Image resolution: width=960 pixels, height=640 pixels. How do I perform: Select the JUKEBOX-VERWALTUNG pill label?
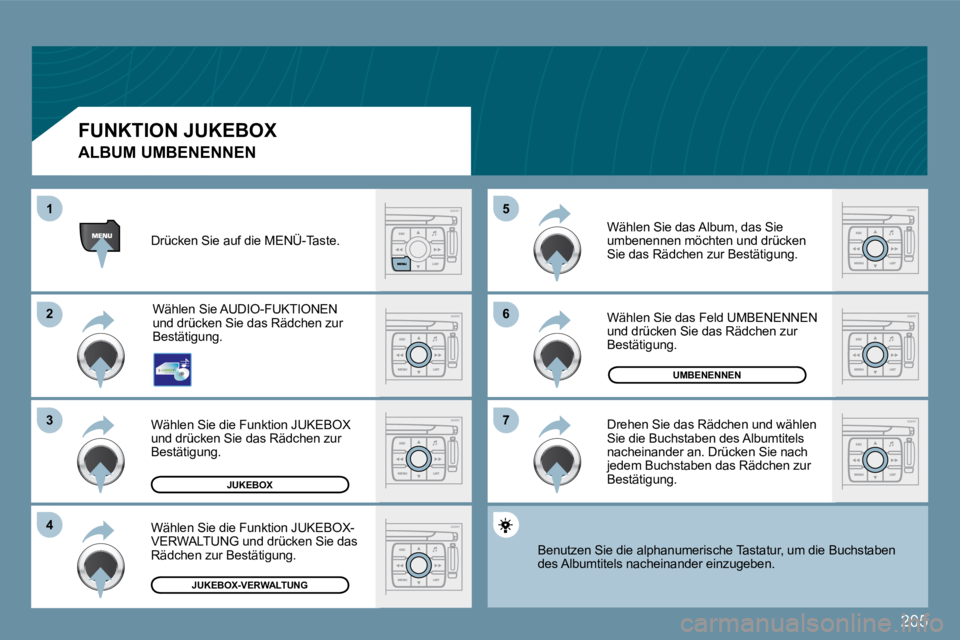[250, 585]
